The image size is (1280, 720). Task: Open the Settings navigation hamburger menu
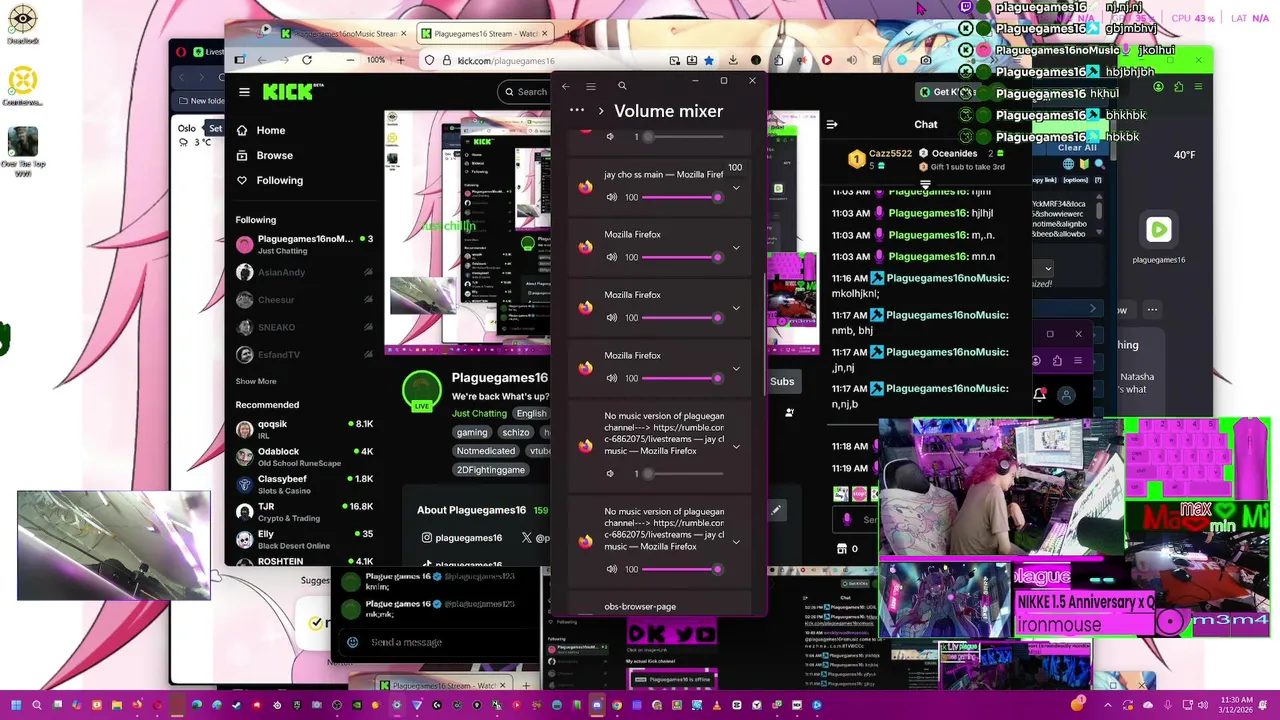coord(591,86)
